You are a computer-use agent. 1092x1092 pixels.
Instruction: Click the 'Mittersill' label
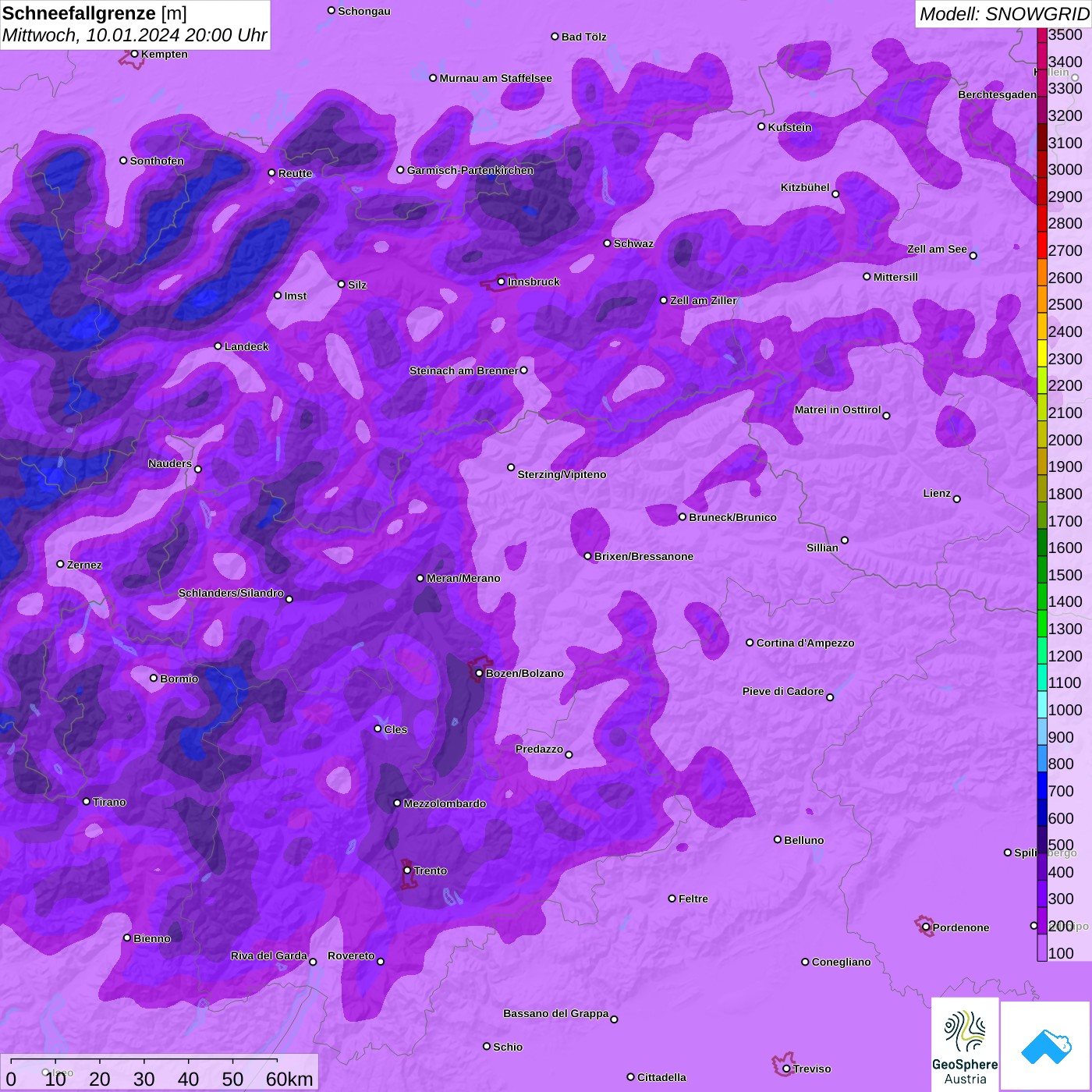(895, 277)
